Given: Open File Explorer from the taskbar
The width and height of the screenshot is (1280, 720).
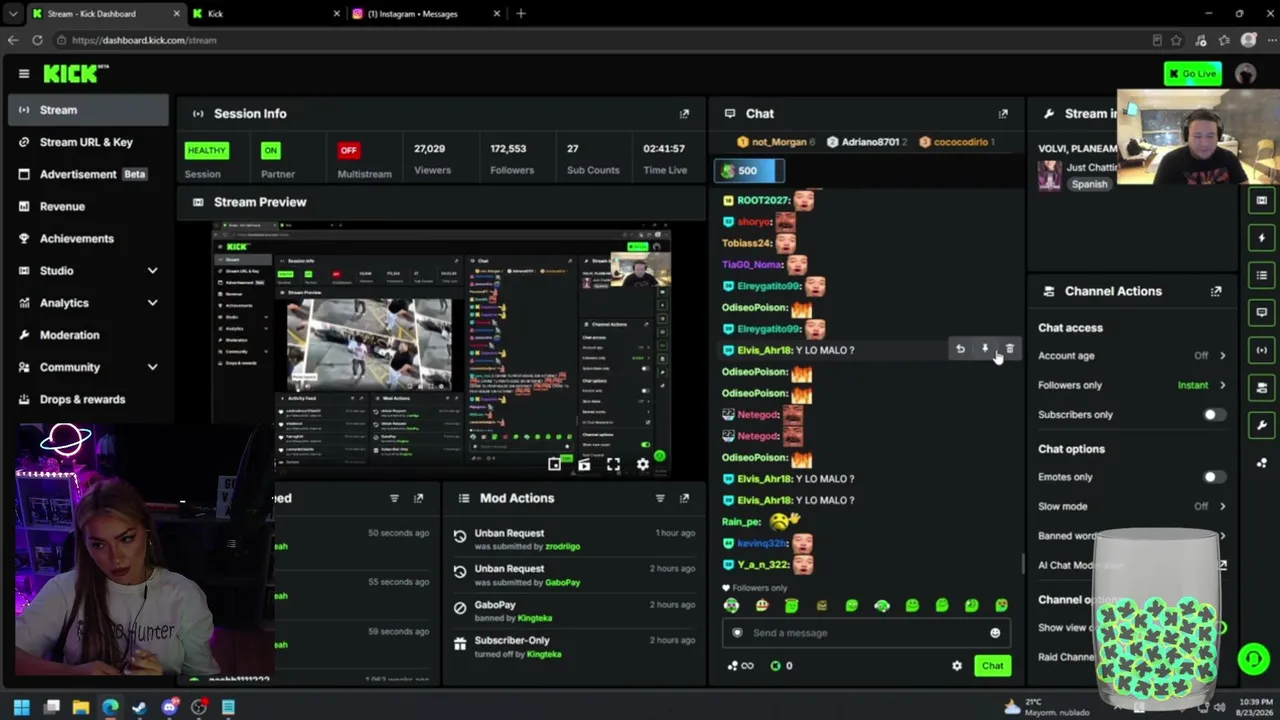Looking at the screenshot, I should tap(81, 708).
